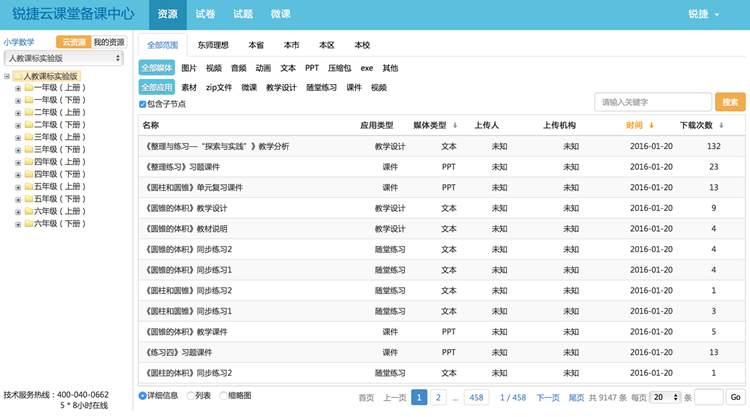Expand the 二年级（上册）tree node
This screenshot has width=750, height=417.
point(18,113)
